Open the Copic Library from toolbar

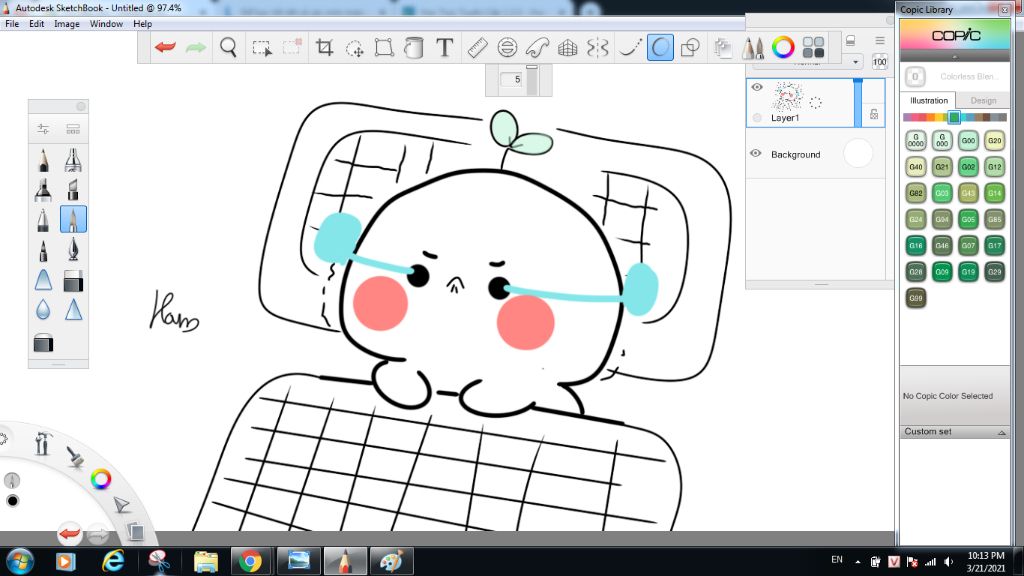(813, 47)
